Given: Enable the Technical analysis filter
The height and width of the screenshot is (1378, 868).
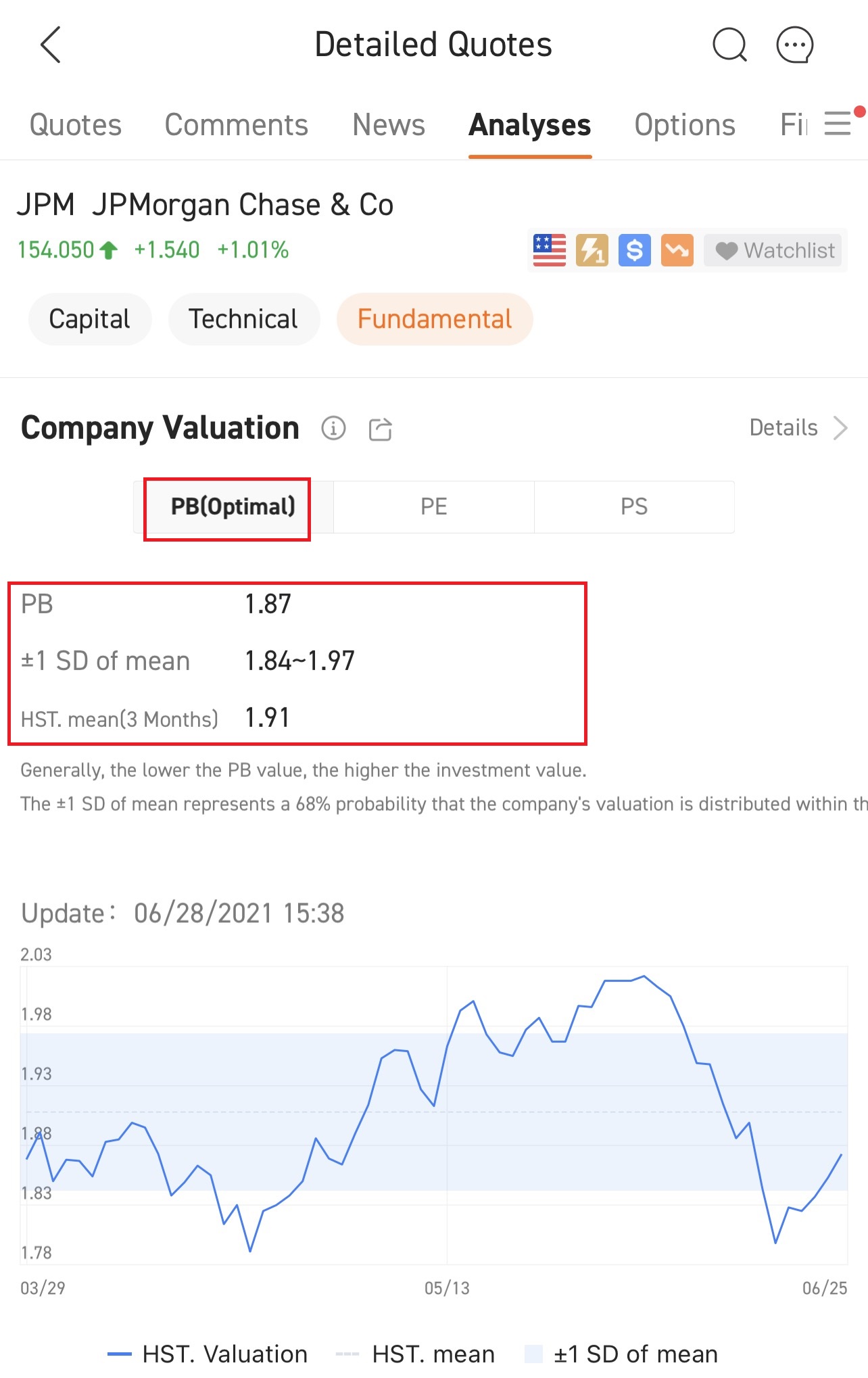Looking at the screenshot, I should (x=243, y=318).
